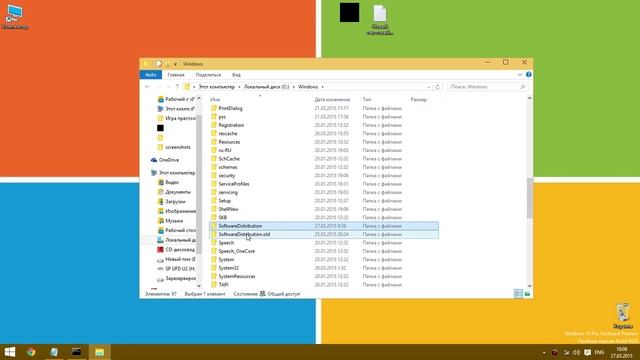This screenshot has height=360, width=640.
Task: Click the blue Help question mark icon
Action: click(x=529, y=75)
